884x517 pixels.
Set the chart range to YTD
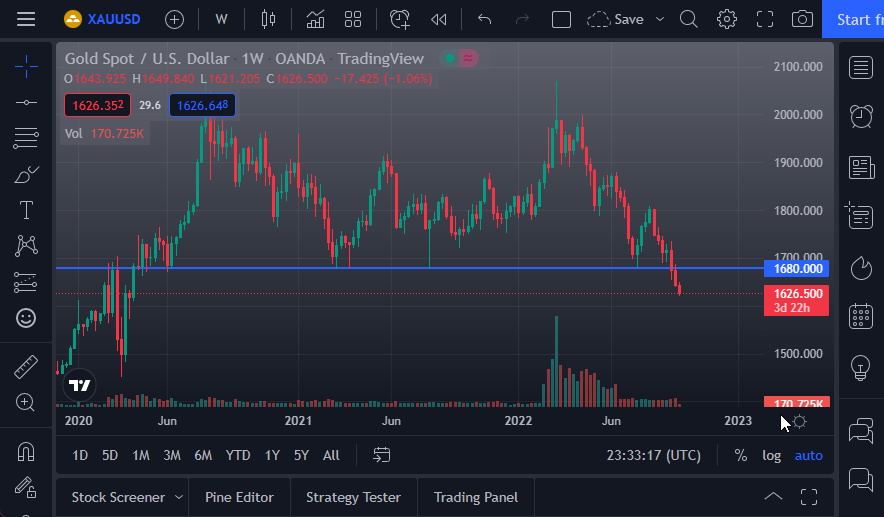pyautogui.click(x=238, y=455)
